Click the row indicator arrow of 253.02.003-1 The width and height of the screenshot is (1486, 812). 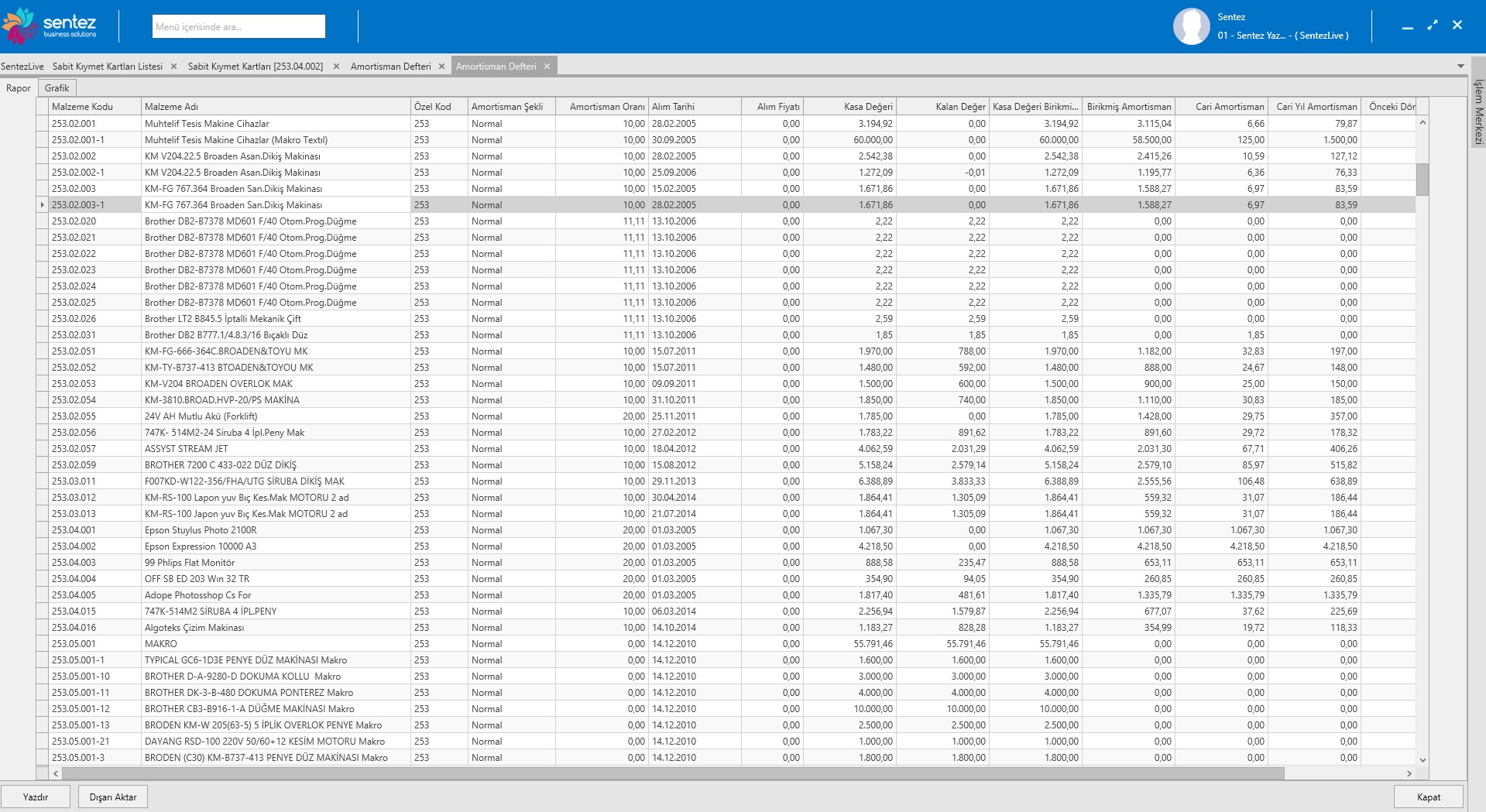coord(42,205)
